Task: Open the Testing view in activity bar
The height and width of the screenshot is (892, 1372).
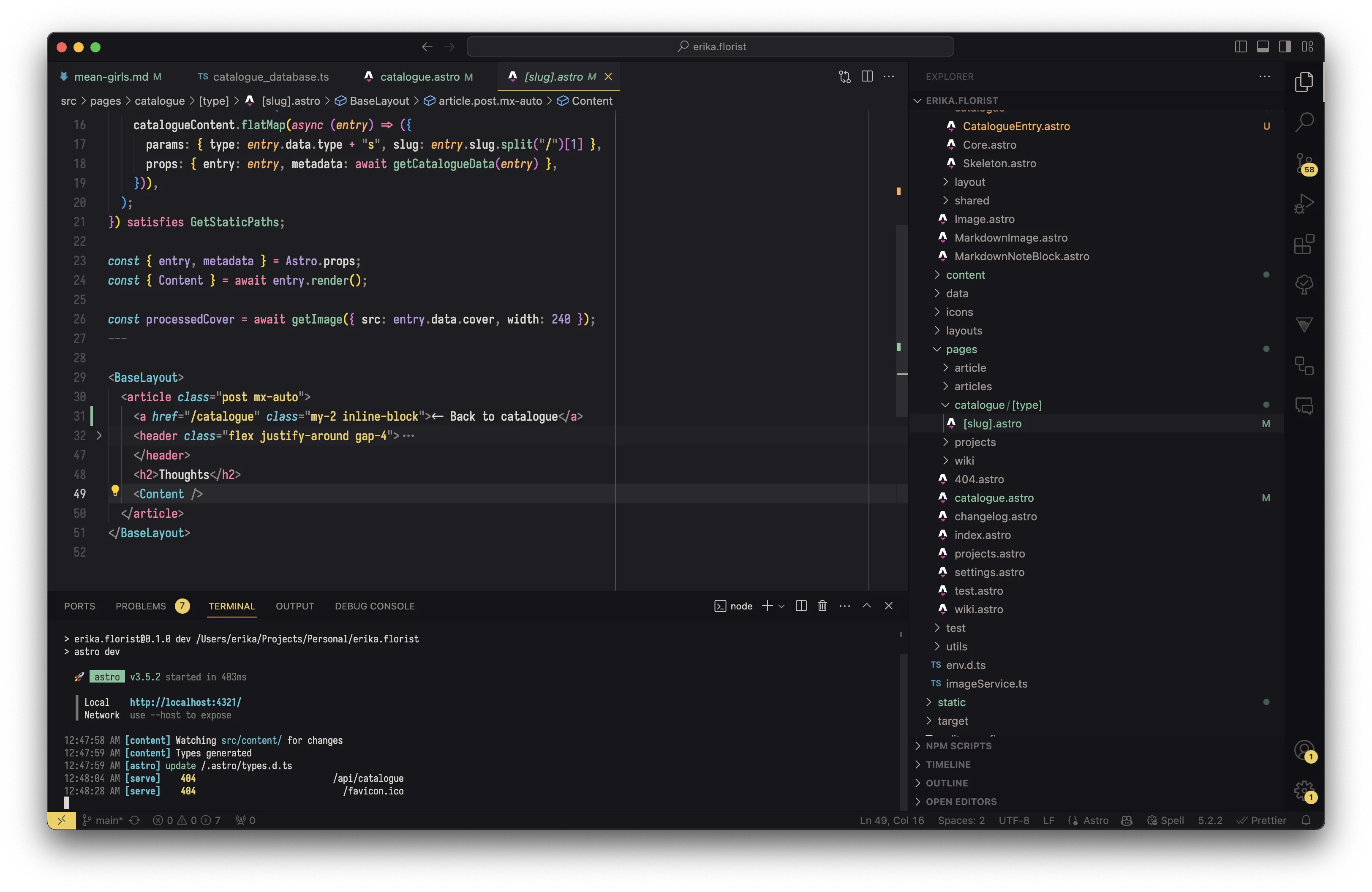Action: (1304, 285)
